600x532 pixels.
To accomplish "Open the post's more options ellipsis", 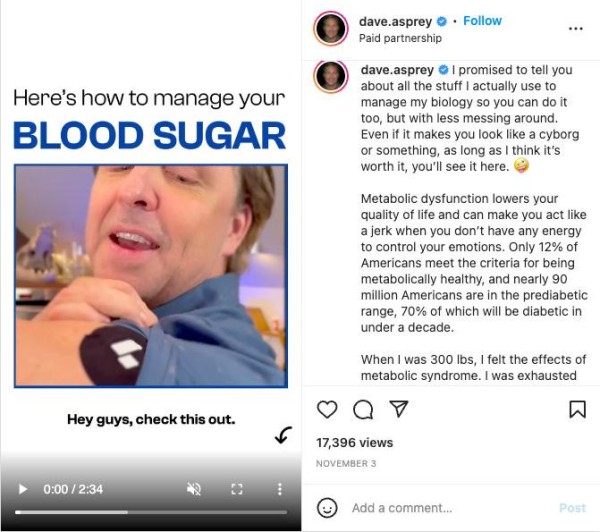I will point(575,29).
